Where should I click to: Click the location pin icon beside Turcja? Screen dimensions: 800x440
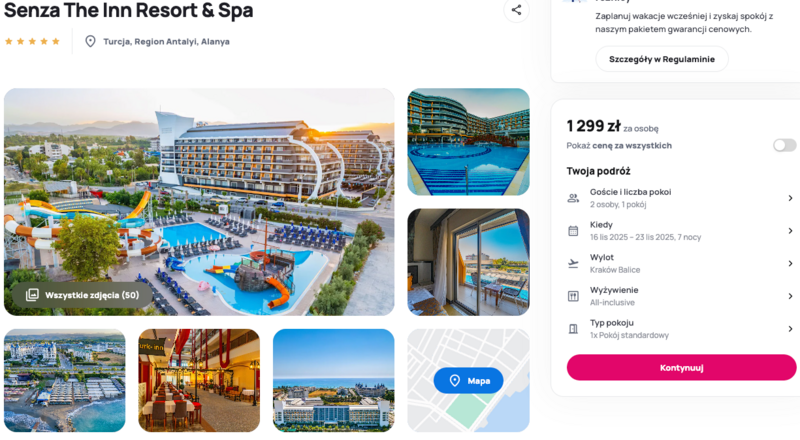(x=90, y=41)
